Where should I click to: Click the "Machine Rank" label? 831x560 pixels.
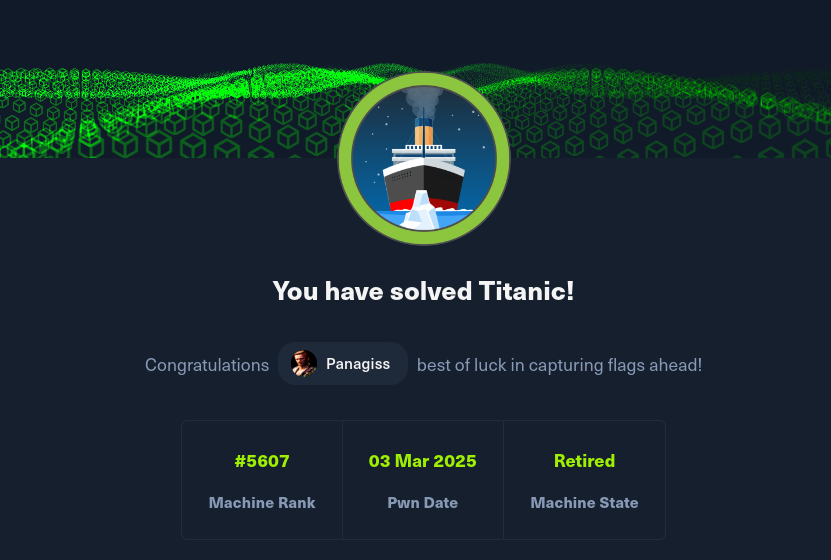pyautogui.click(x=262, y=502)
